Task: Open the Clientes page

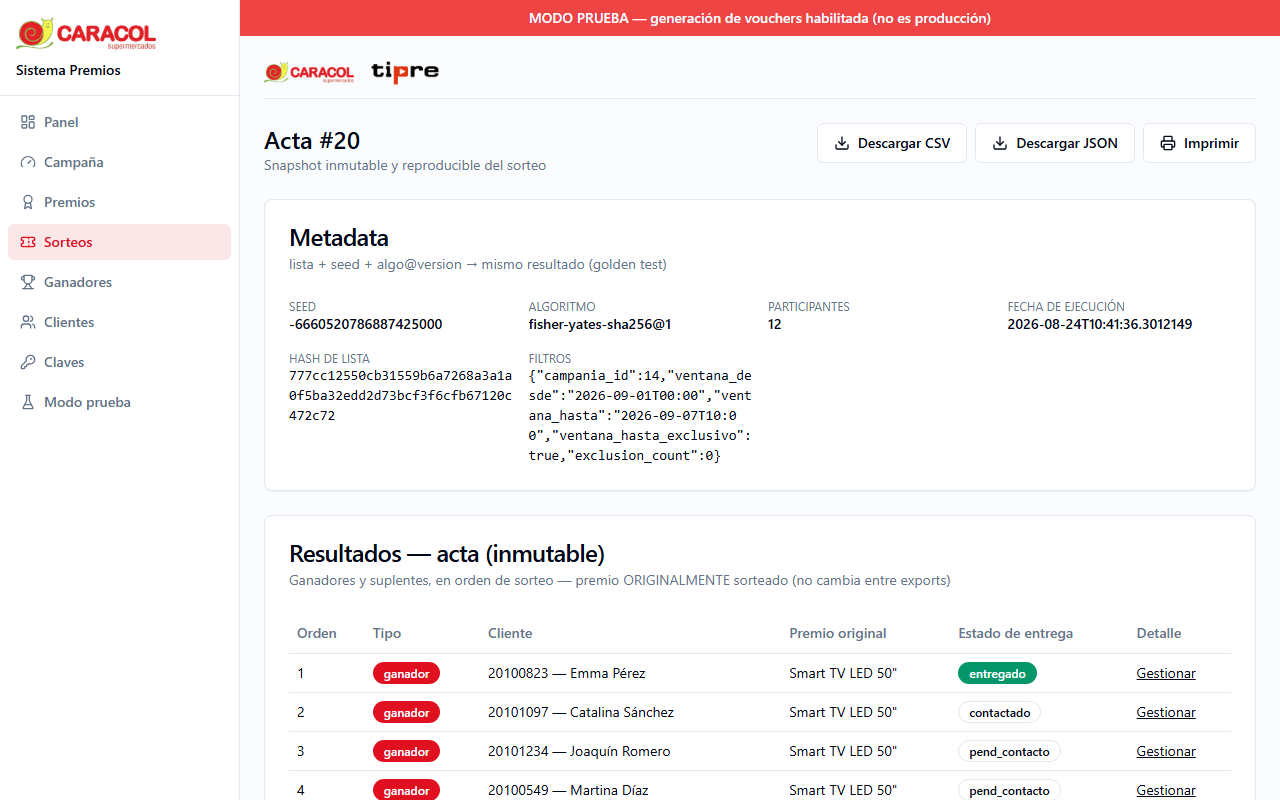Action: coord(119,322)
